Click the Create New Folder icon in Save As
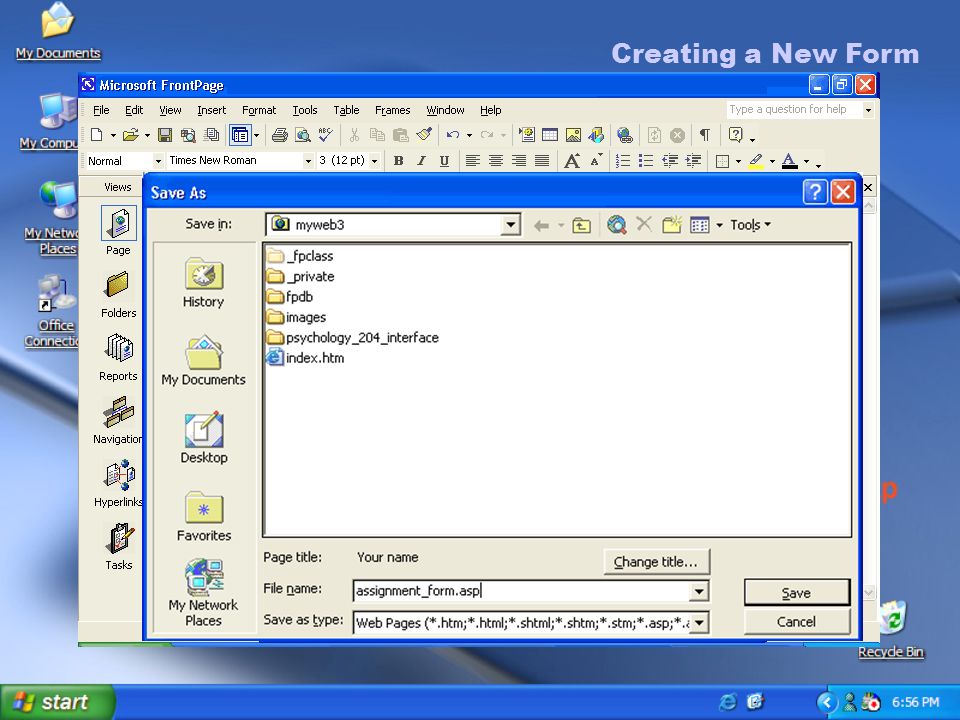 tap(672, 225)
